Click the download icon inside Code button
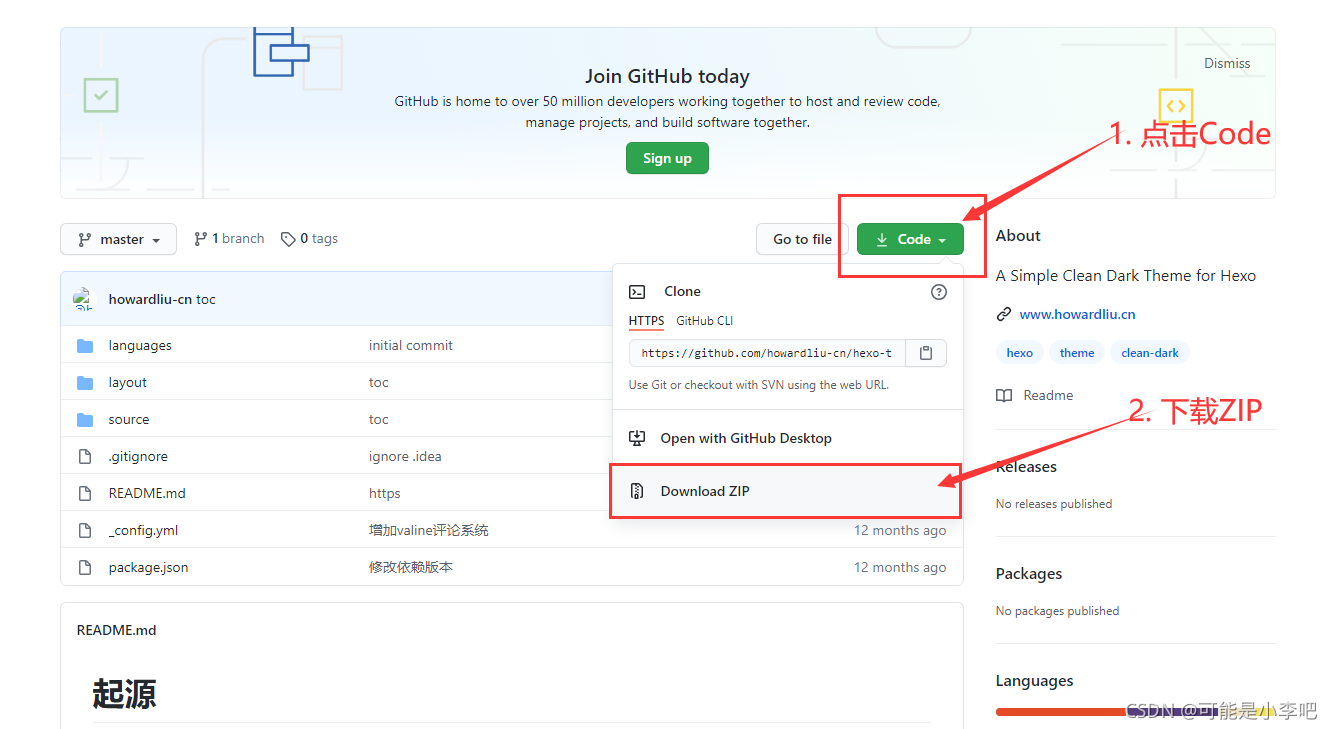This screenshot has width=1333, height=729. 882,239
